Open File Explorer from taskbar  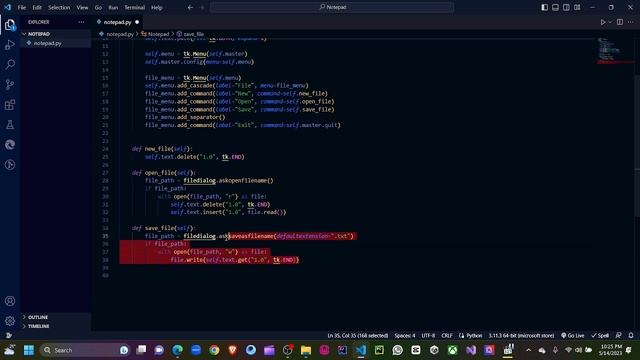(306, 350)
